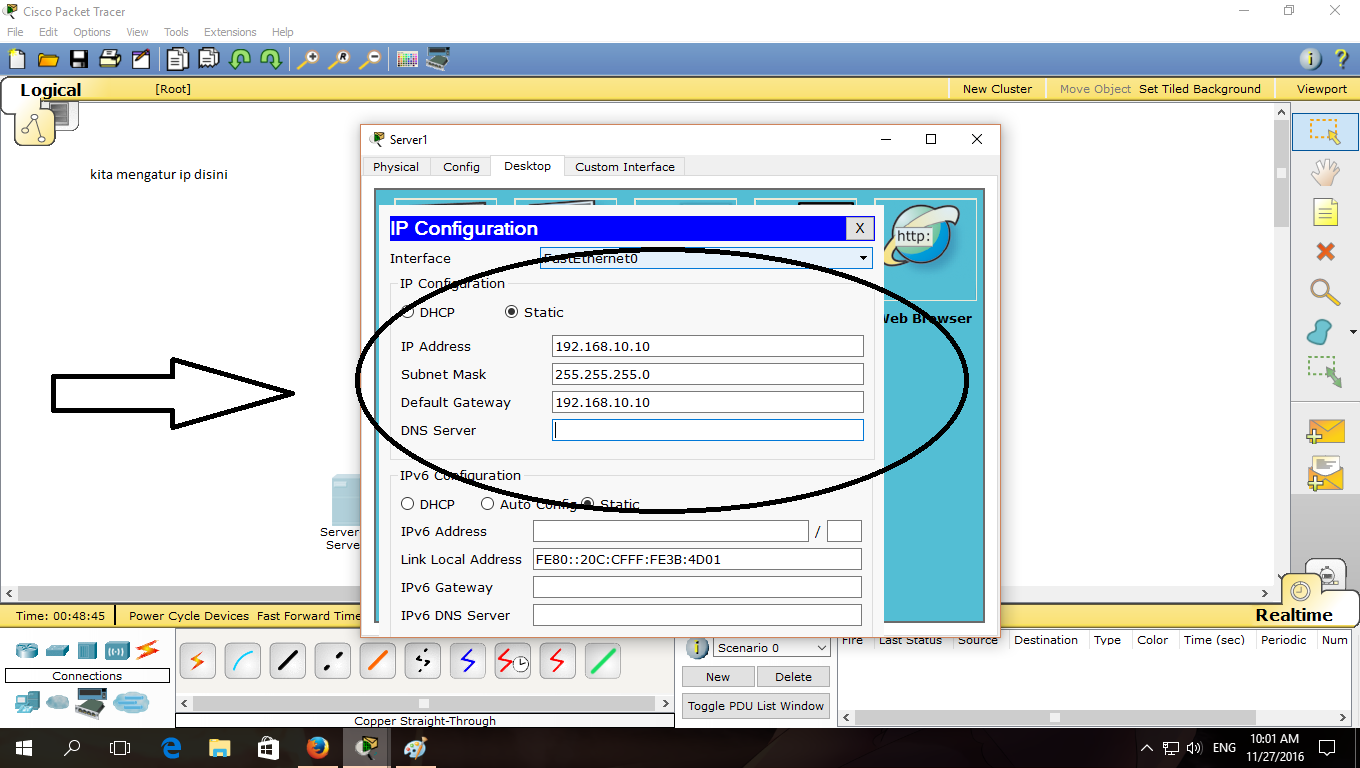Expand the Draw Polygon tool arrow
Viewport: 1360px width, 768px height.
click(x=1353, y=332)
